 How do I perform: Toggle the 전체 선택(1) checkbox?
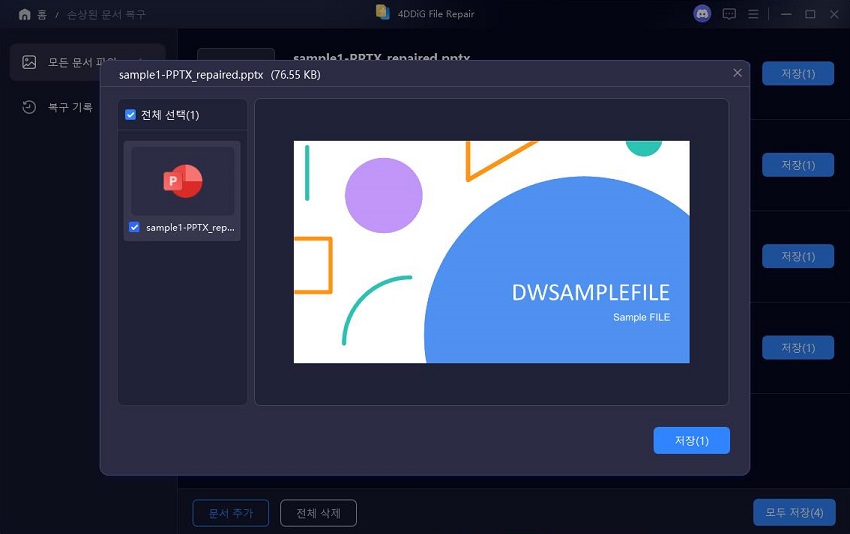point(130,114)
